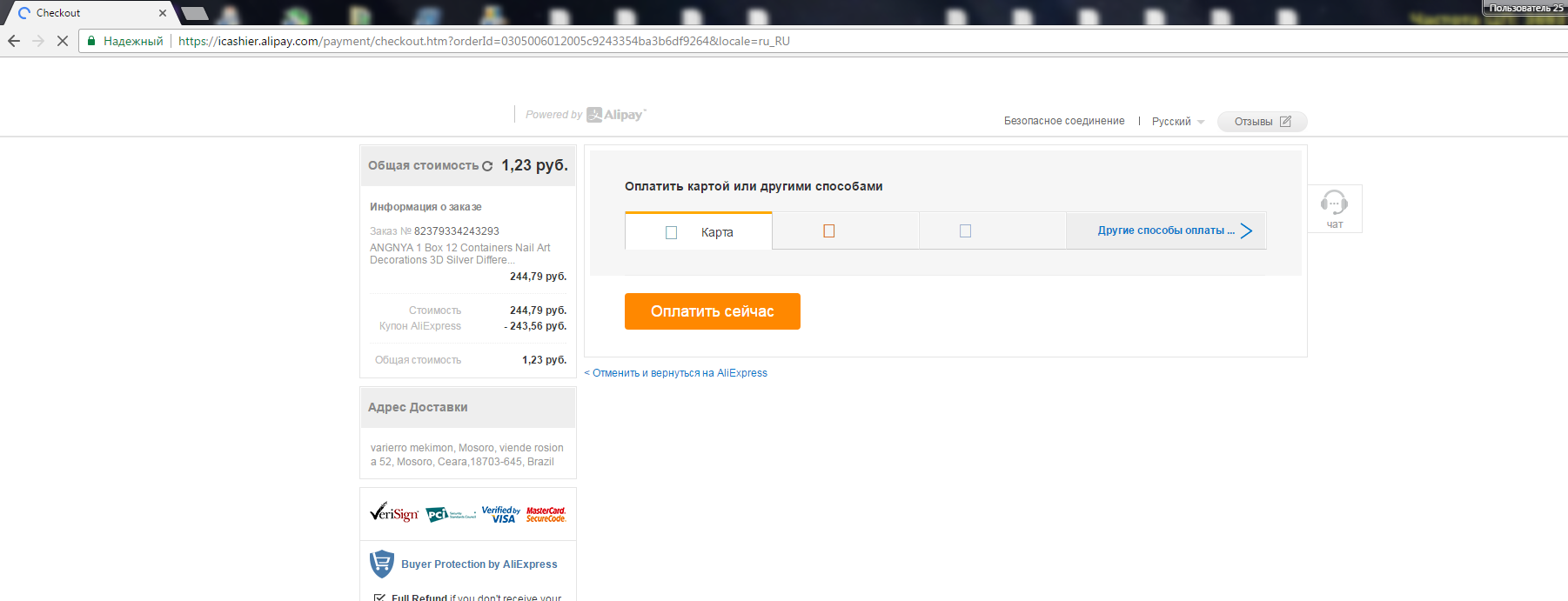Click the browser address bar URL
1568x601 pixels.
tap(484, 41)
